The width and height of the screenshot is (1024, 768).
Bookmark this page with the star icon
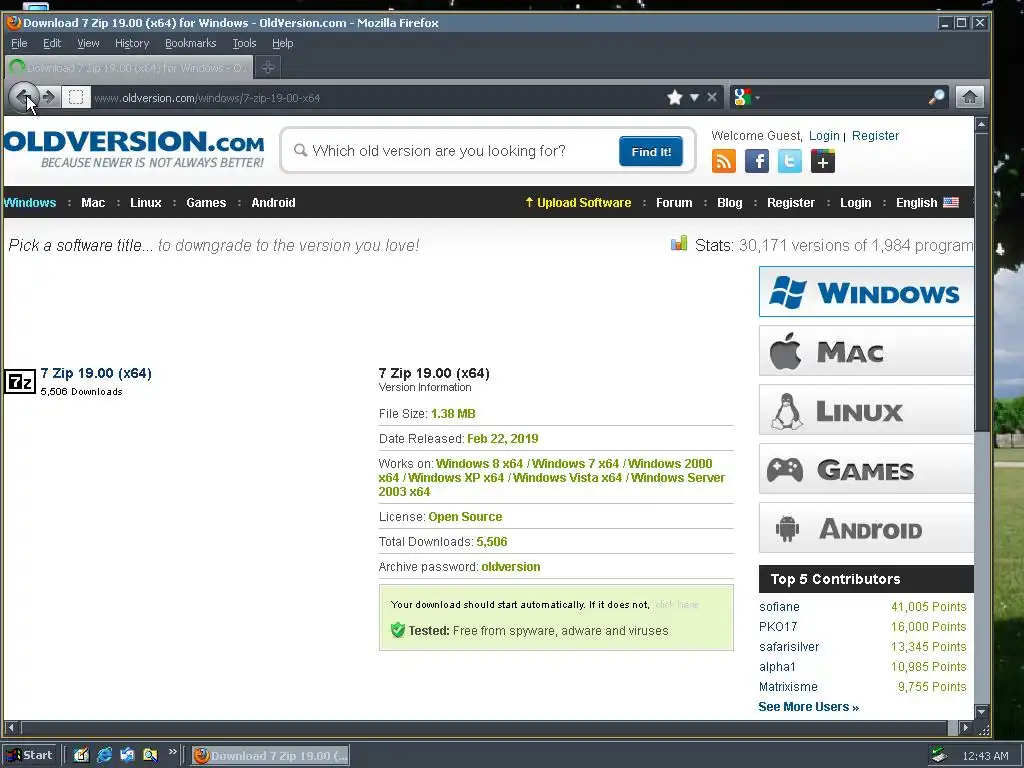(x=675, y=97)
